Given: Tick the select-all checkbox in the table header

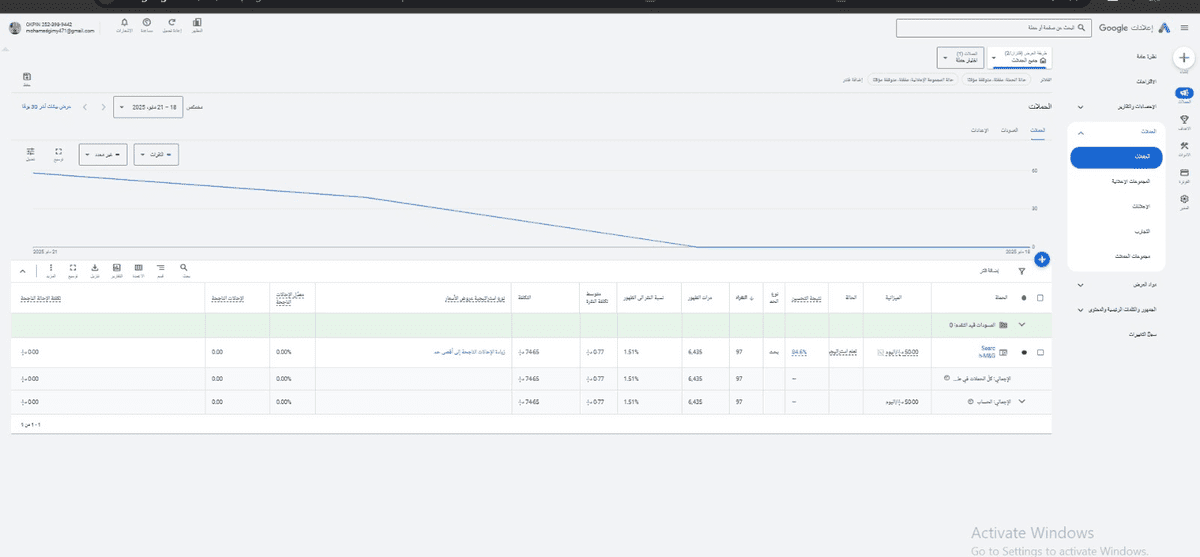Looking at the screenshot, I should pos(1041,298).
